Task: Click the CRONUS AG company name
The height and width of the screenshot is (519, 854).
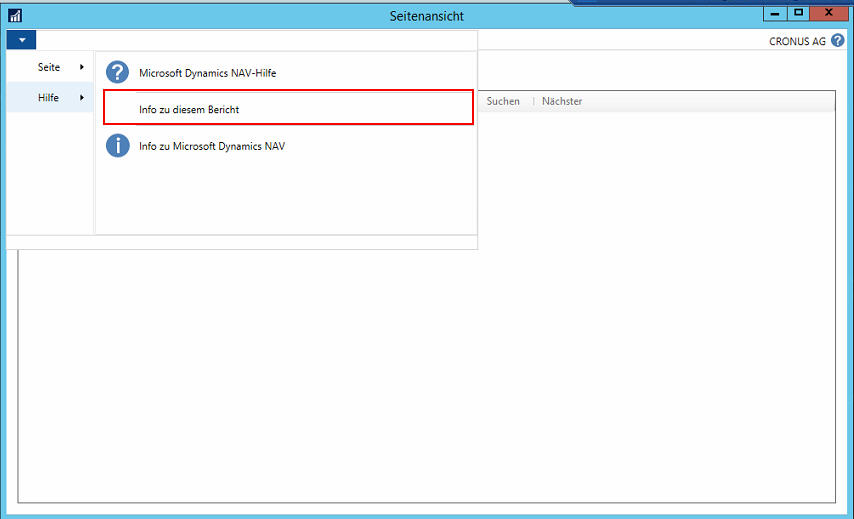Action: click(x=797, y=41)
